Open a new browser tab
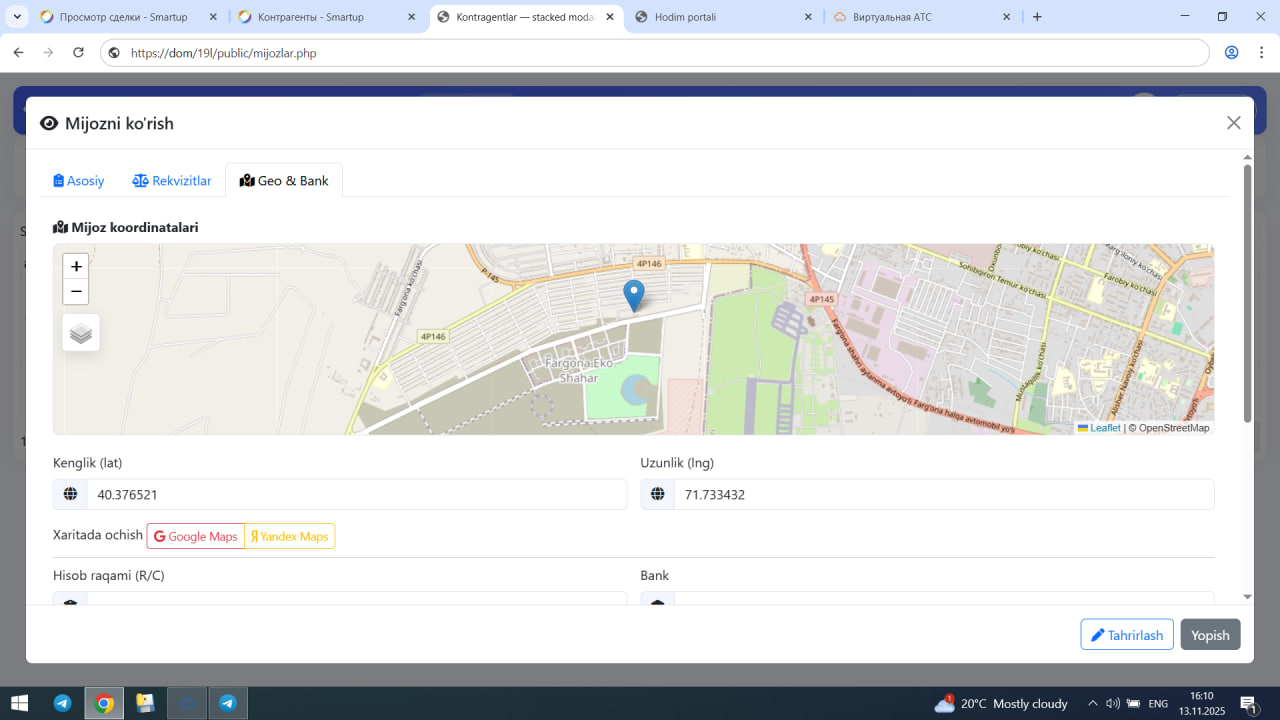 click(1037, 17)
